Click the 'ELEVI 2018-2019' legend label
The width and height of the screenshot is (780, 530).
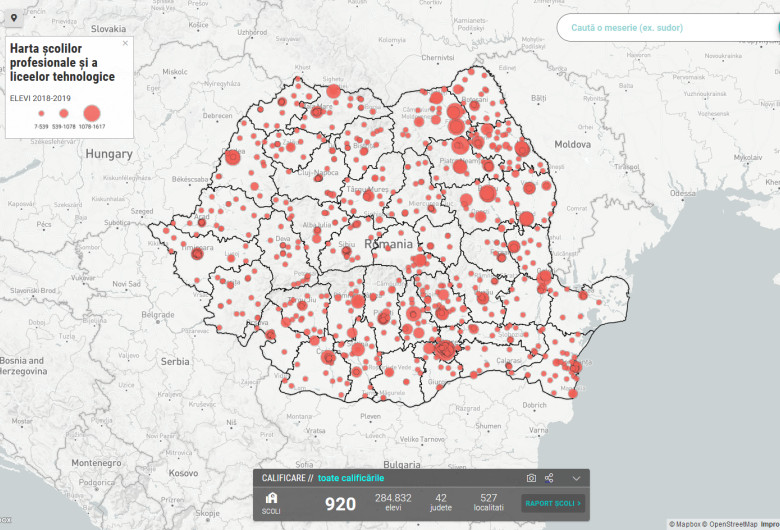tap(40, 98)
